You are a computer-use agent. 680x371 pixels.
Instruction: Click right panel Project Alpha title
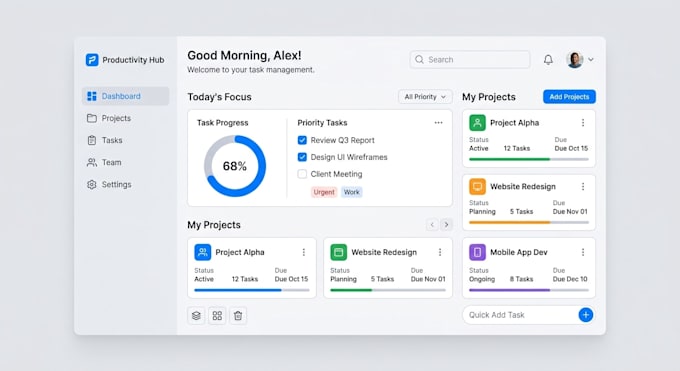[514, 123]
